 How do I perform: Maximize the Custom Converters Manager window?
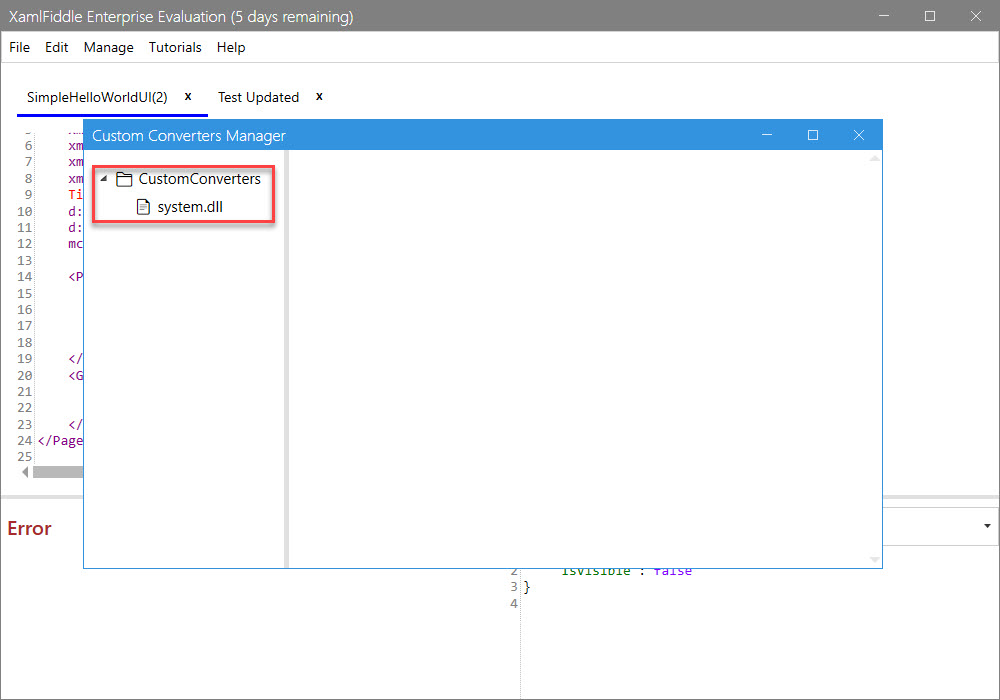coord(813,135)
